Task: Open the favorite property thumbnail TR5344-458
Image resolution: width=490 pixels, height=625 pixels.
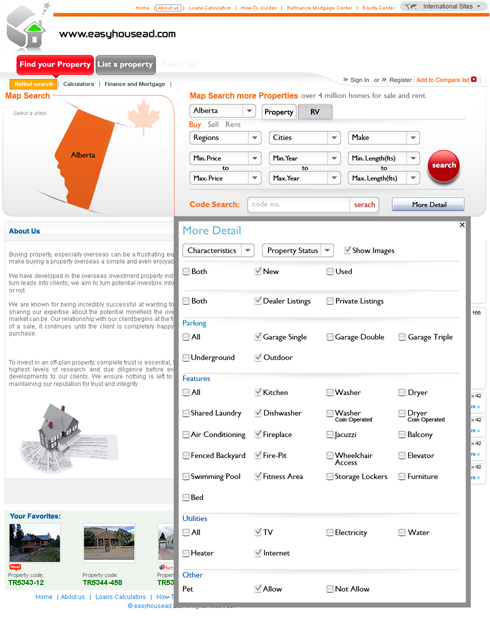Action: coord(109,543)
